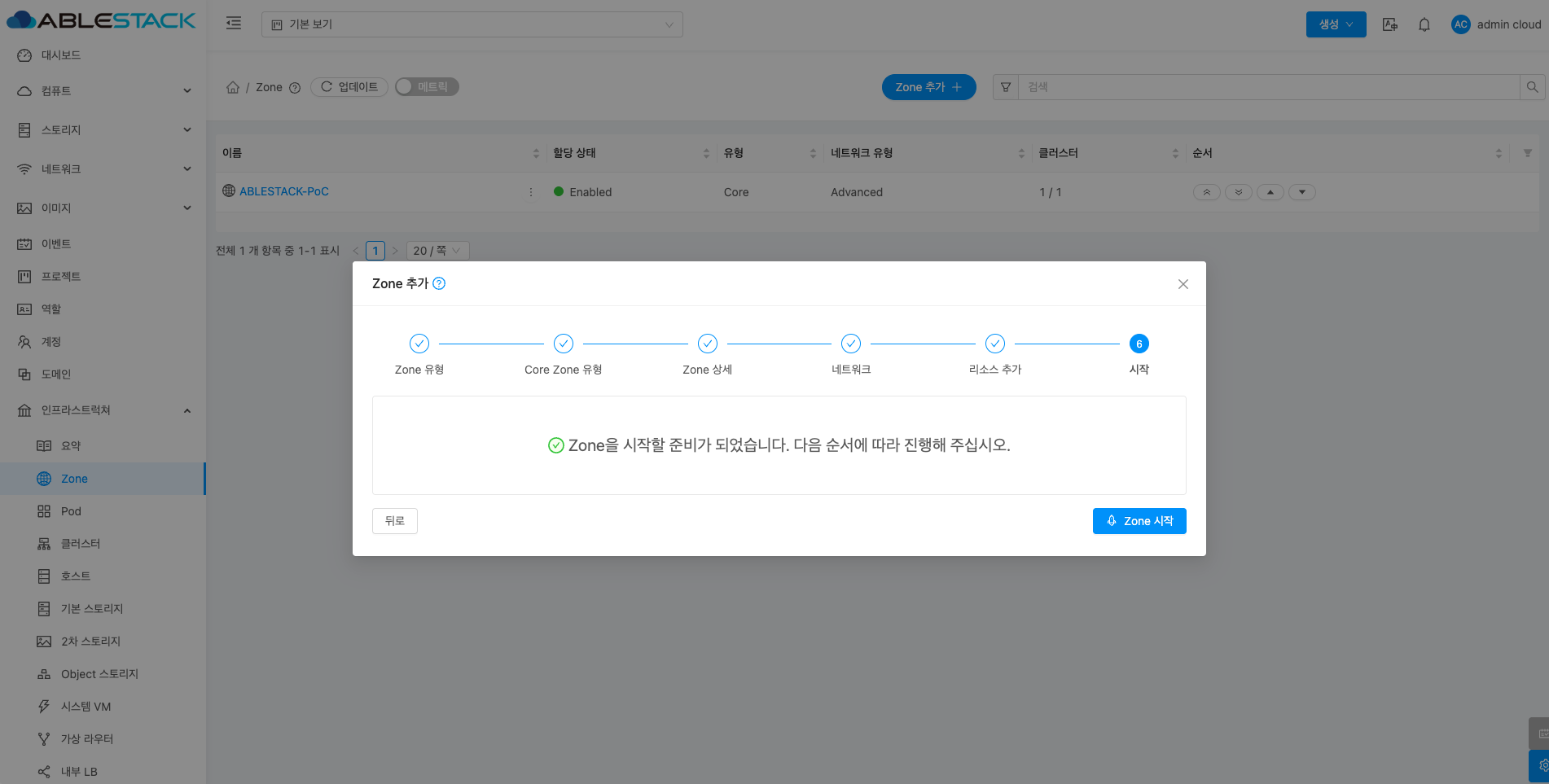The image size is (1549, 784).
Task: Open the 기본 보기 view dropdown
Action: (x=472, y=24)
